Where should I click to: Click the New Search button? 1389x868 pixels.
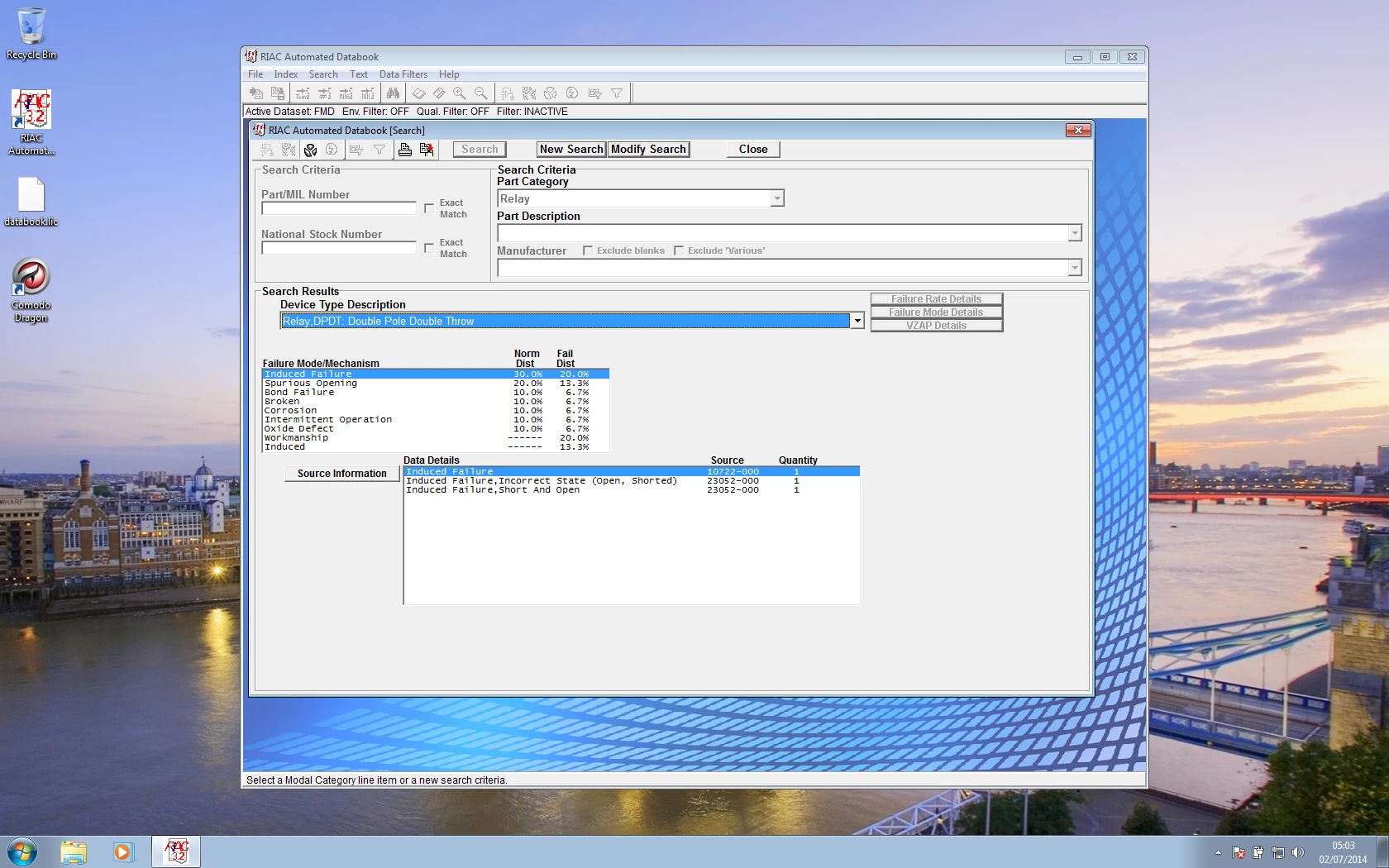coord(571,150)
